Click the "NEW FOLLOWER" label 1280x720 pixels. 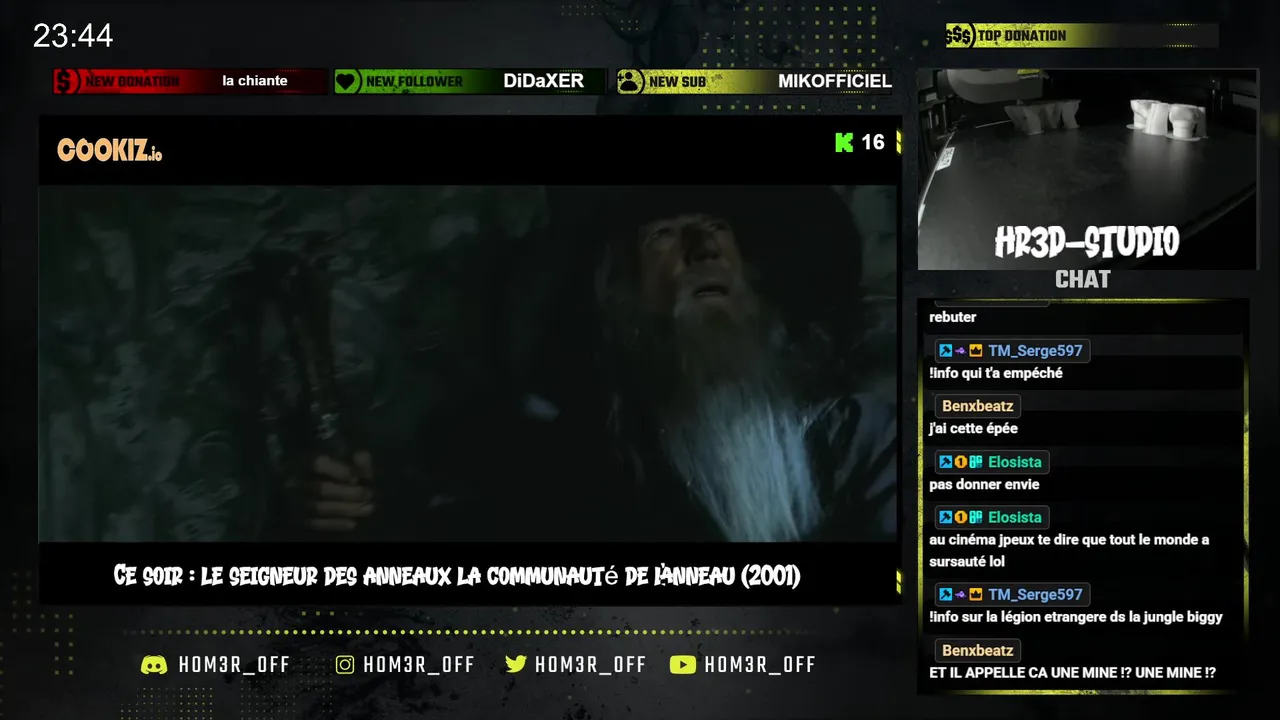click(414, 82)
